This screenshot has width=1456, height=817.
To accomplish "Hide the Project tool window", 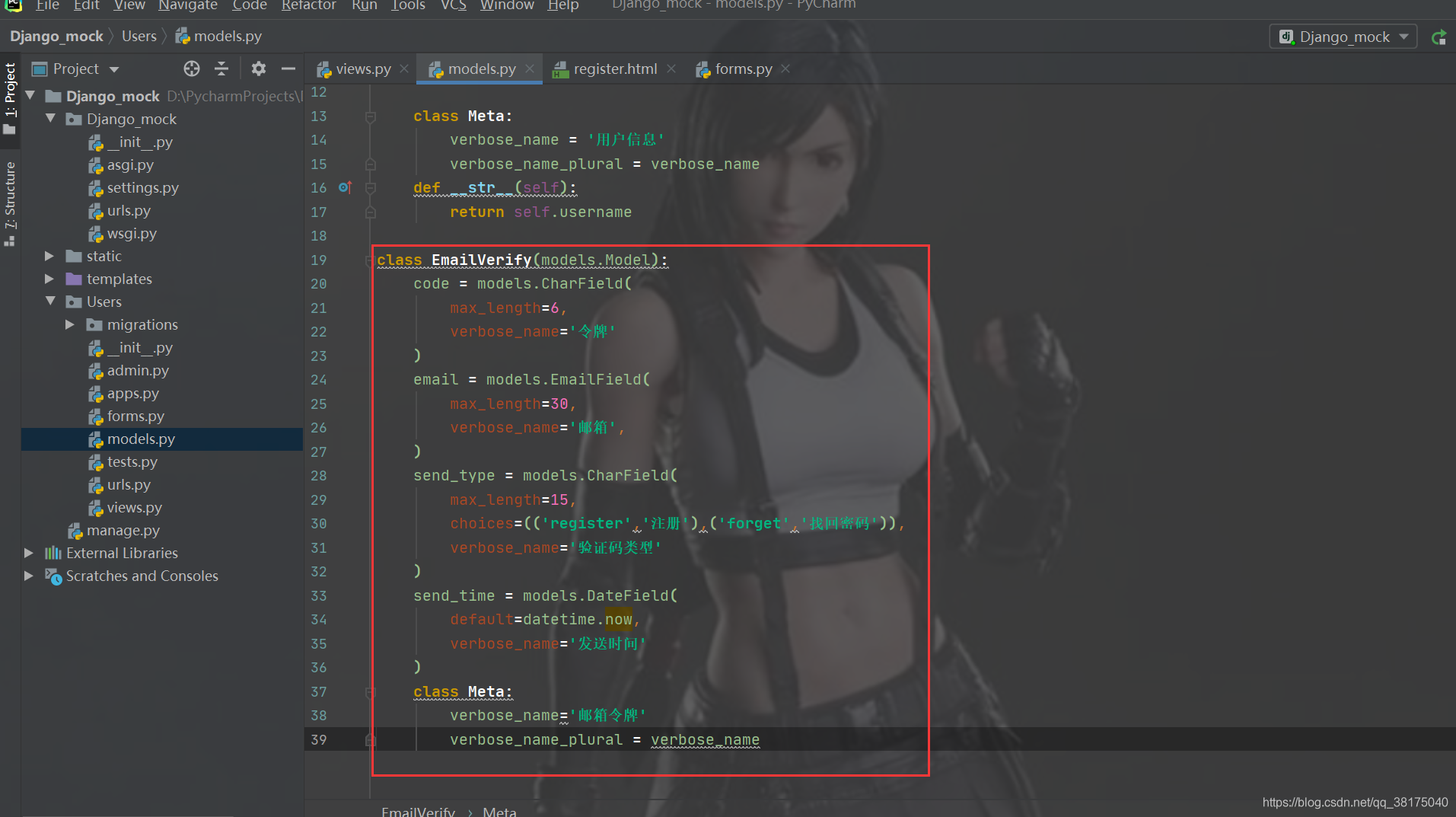I will pyautogui.click(x=288, y=69).
